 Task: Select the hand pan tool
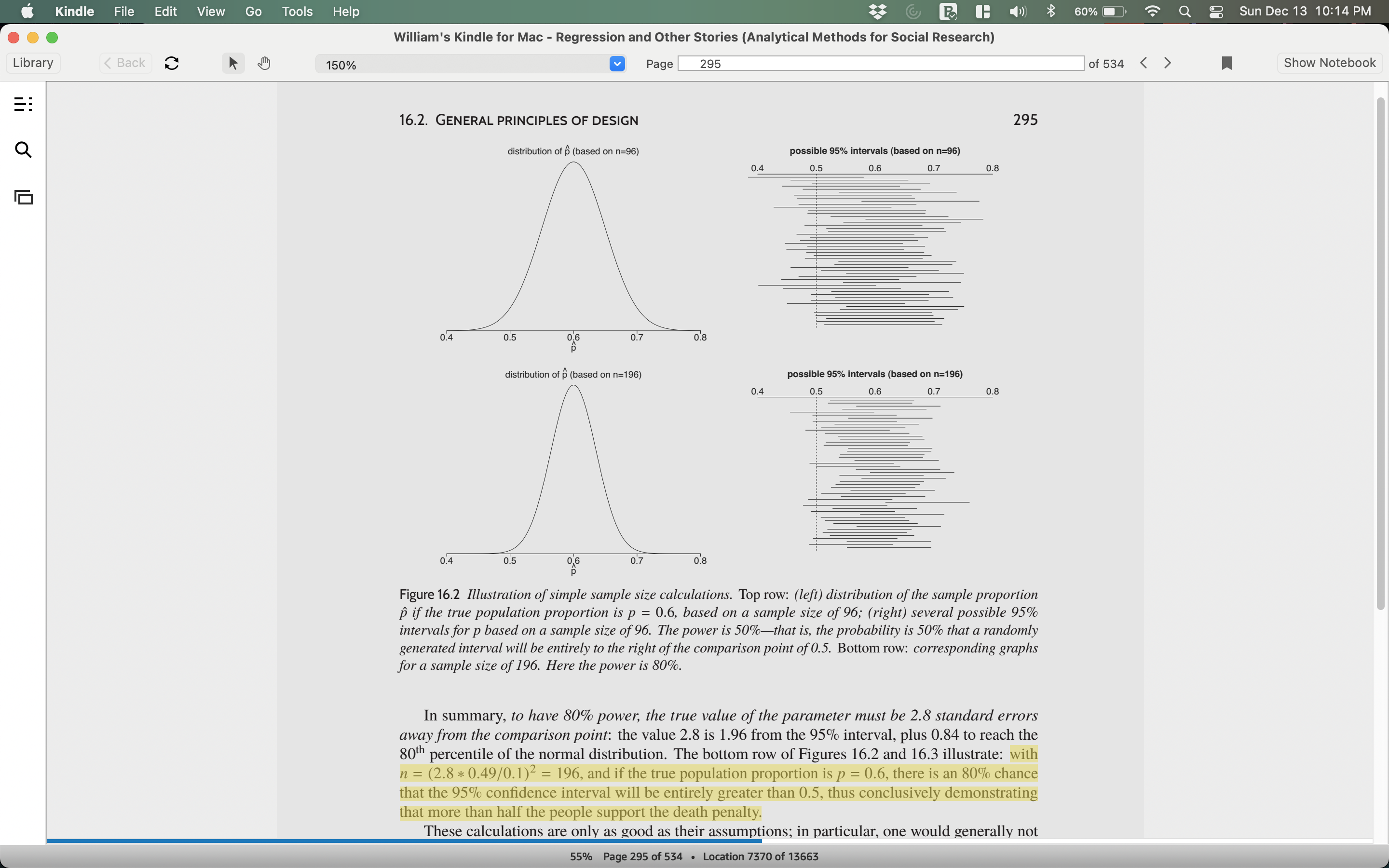click(264, 63)
